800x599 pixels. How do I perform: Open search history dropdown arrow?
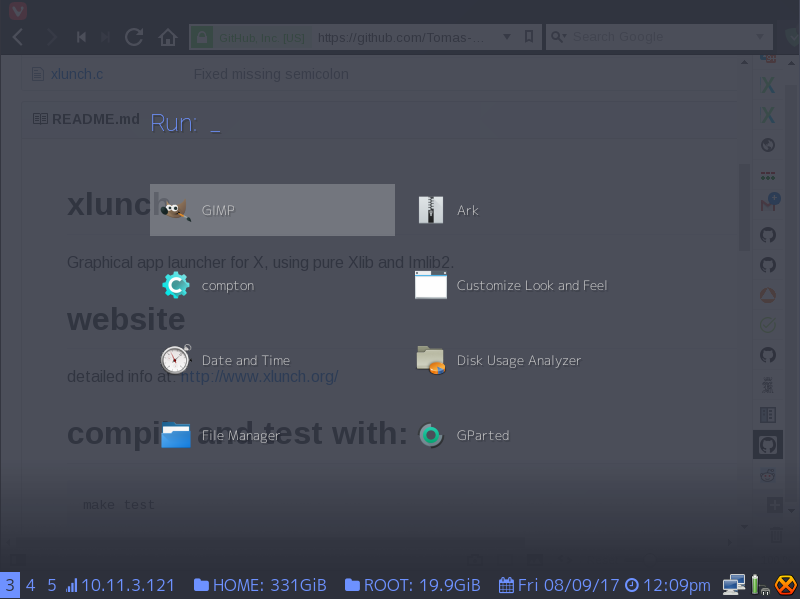pos(760,37)
